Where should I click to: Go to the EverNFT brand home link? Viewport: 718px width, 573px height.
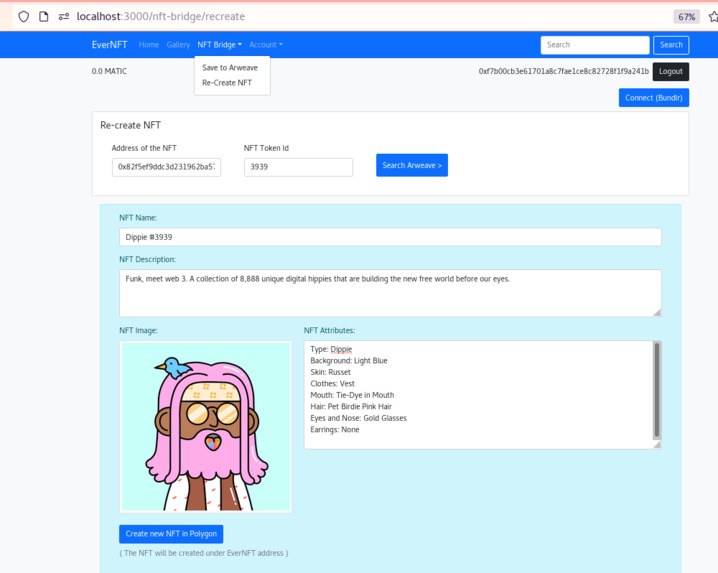pyautogui.click(x=109, y=44)
